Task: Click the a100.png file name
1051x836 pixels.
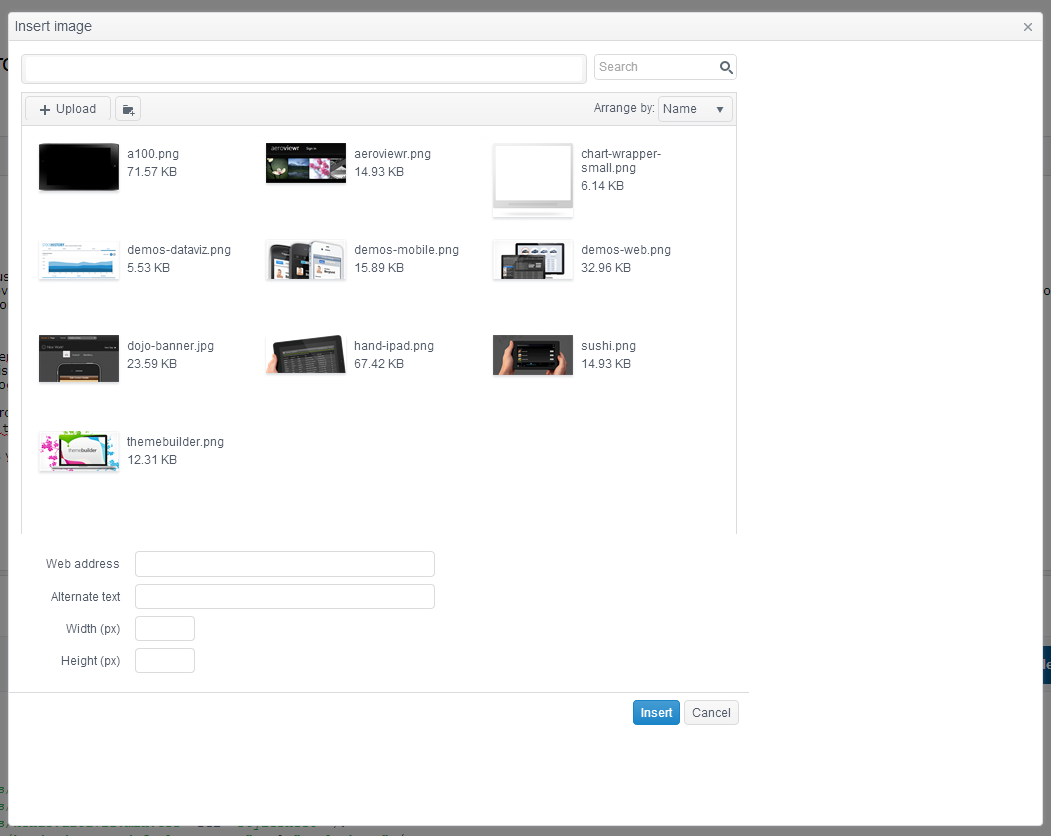Action: (x=153, y=154)
